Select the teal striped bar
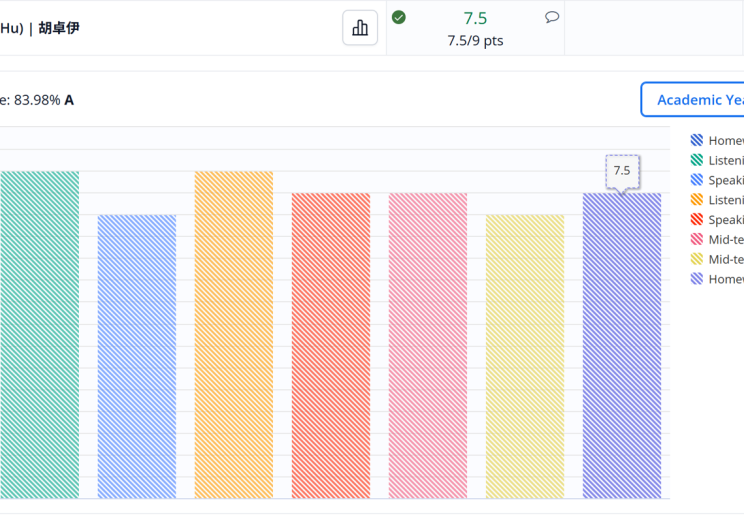This screenshot has width=744, height=519. point(39,335)
